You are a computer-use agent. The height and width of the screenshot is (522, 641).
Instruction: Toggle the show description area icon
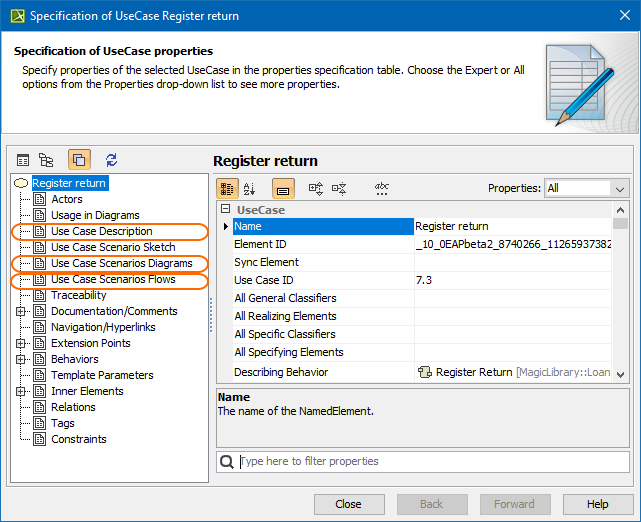pyautogui.click(x=283, y=188)
